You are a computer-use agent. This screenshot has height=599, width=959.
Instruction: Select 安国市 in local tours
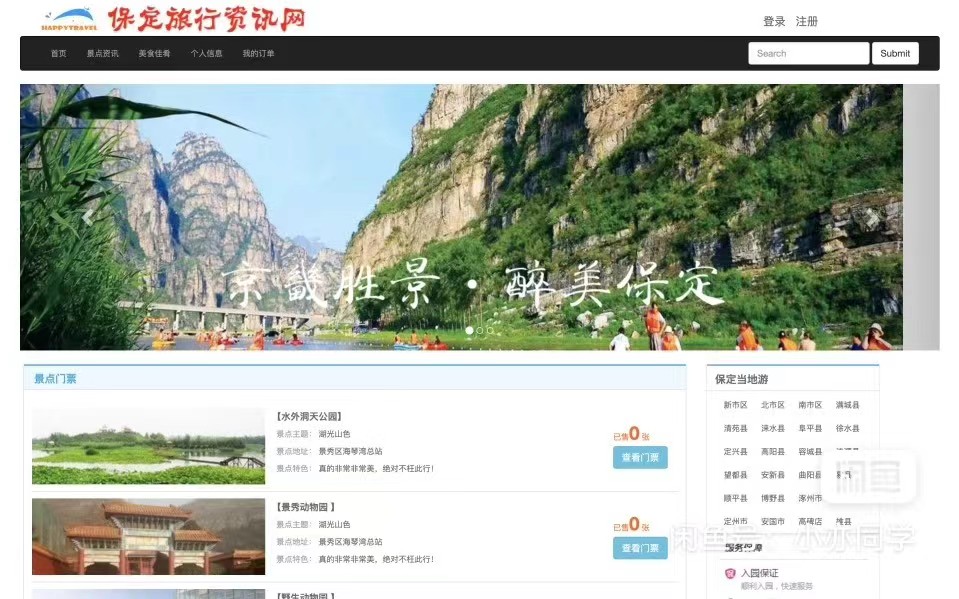click(x=772, y=521)
